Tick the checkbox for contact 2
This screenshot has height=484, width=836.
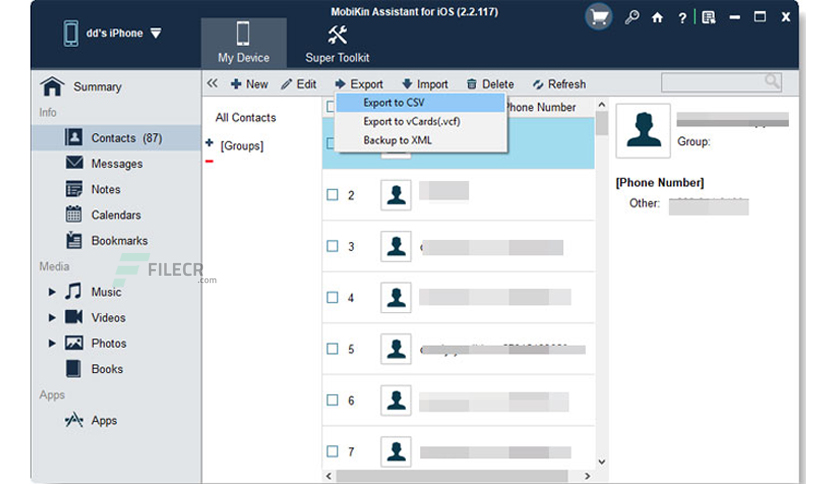332,195
